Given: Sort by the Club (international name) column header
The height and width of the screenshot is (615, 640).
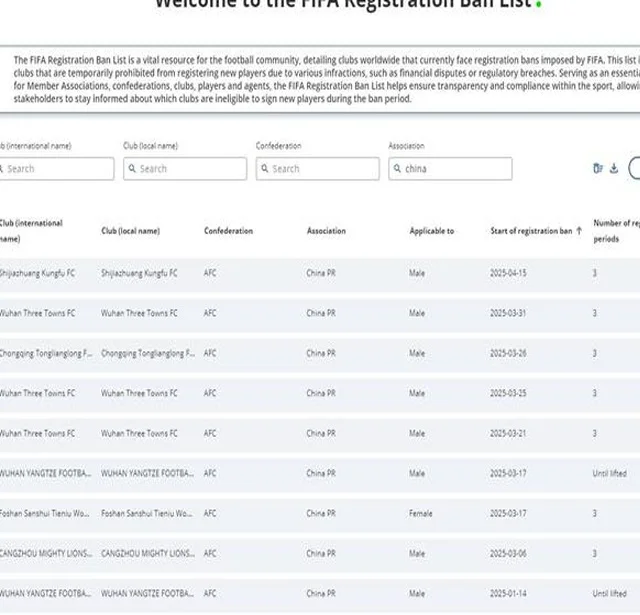Looking at the screenshot, I should point(31,231).
